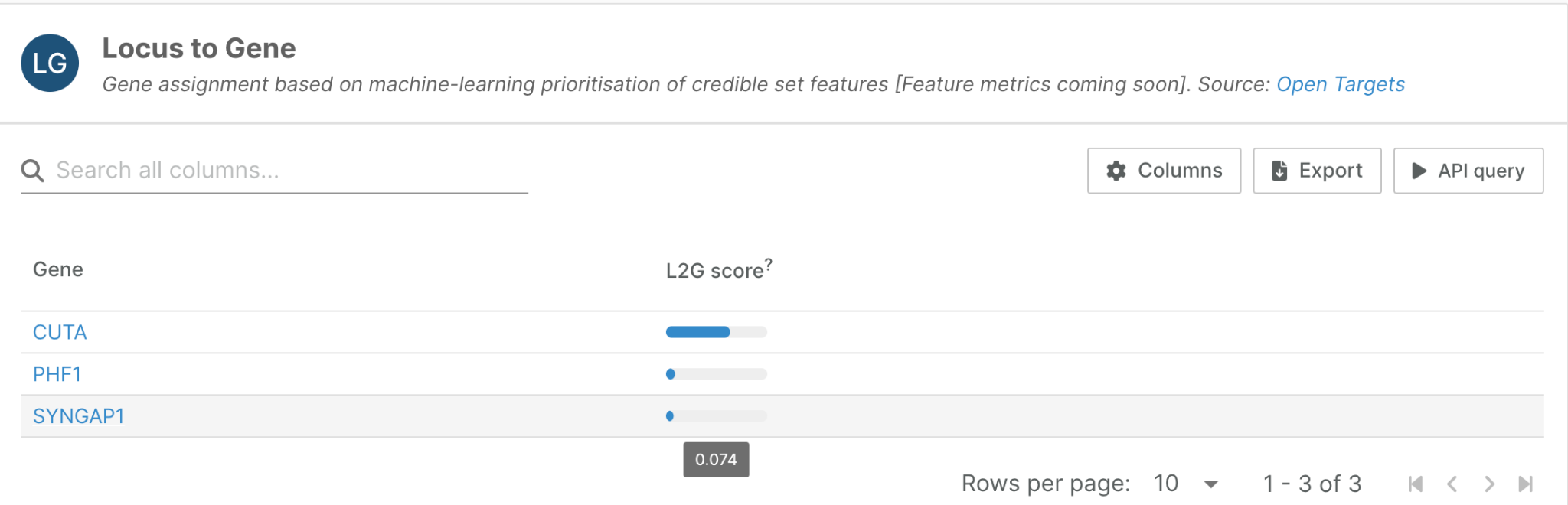Click the search magnifier icon
The width and height of the screenshot is (1568, 505).
[32, 171]
